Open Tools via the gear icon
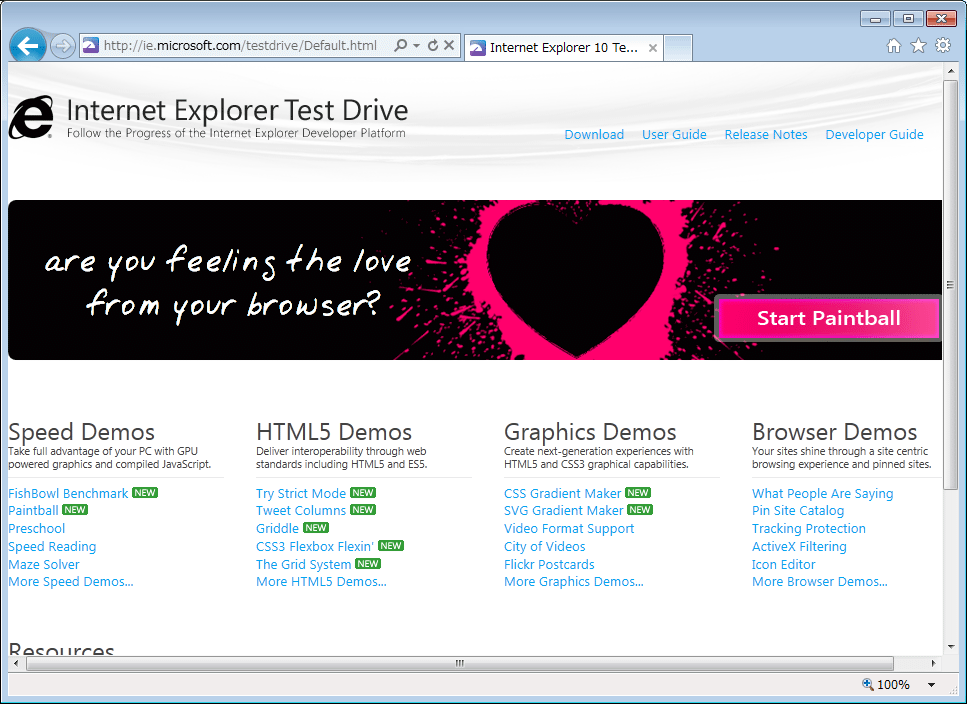Screen dimensions: 967x704 [943, 45]
